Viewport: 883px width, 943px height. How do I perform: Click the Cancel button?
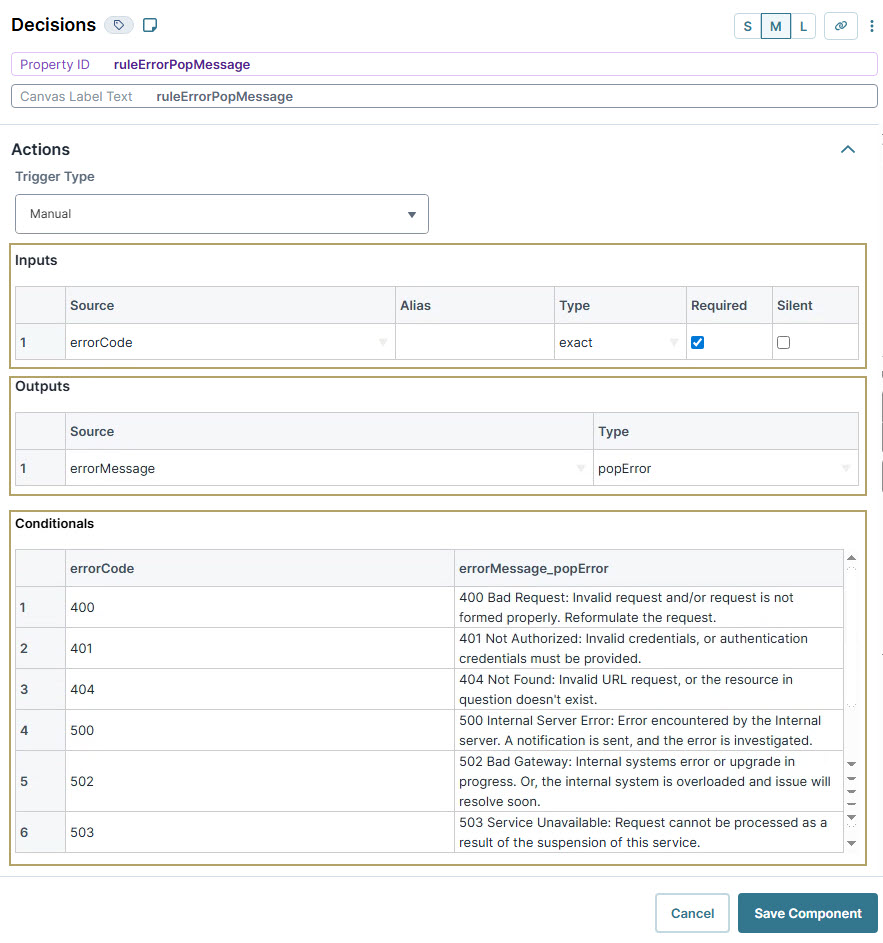692,913
